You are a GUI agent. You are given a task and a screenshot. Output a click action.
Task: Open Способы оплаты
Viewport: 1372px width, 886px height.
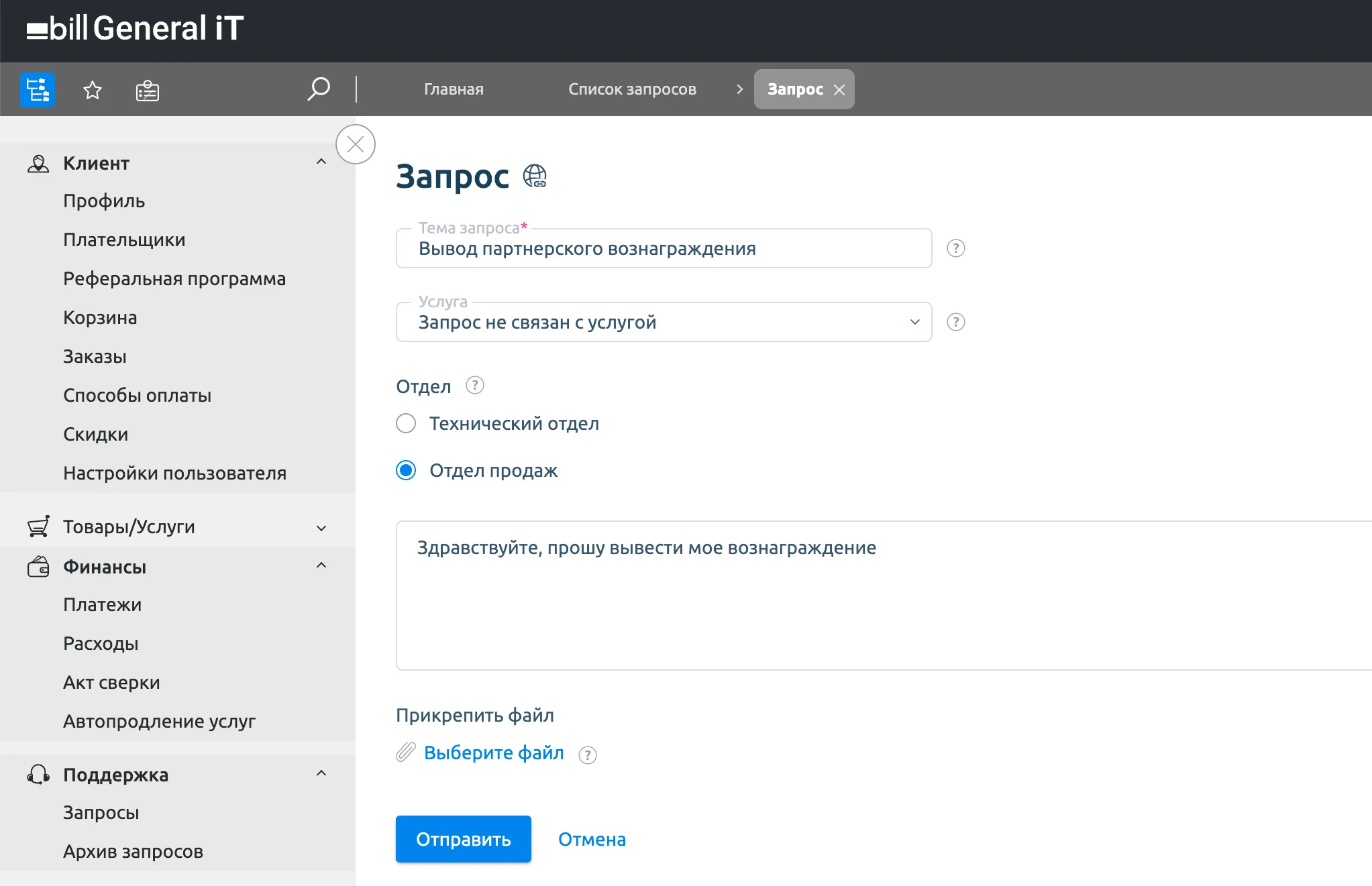(x=138, y=395)
